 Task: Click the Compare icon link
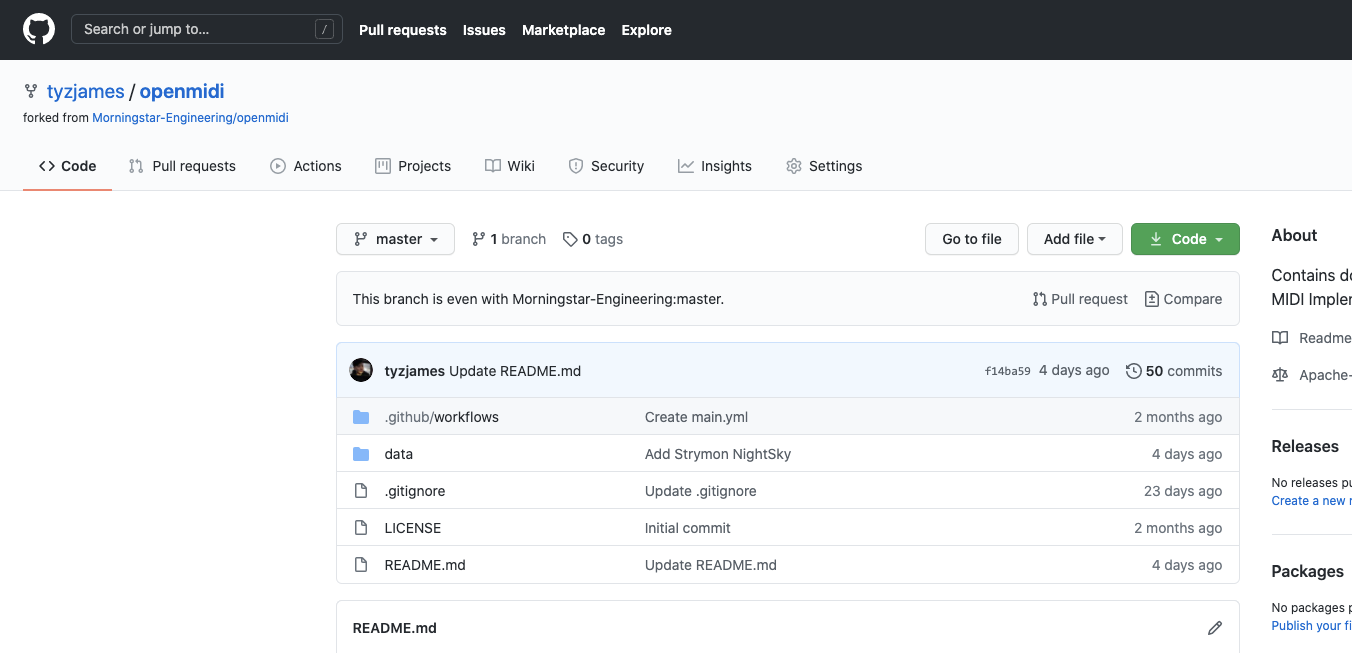click(1183, 299)
